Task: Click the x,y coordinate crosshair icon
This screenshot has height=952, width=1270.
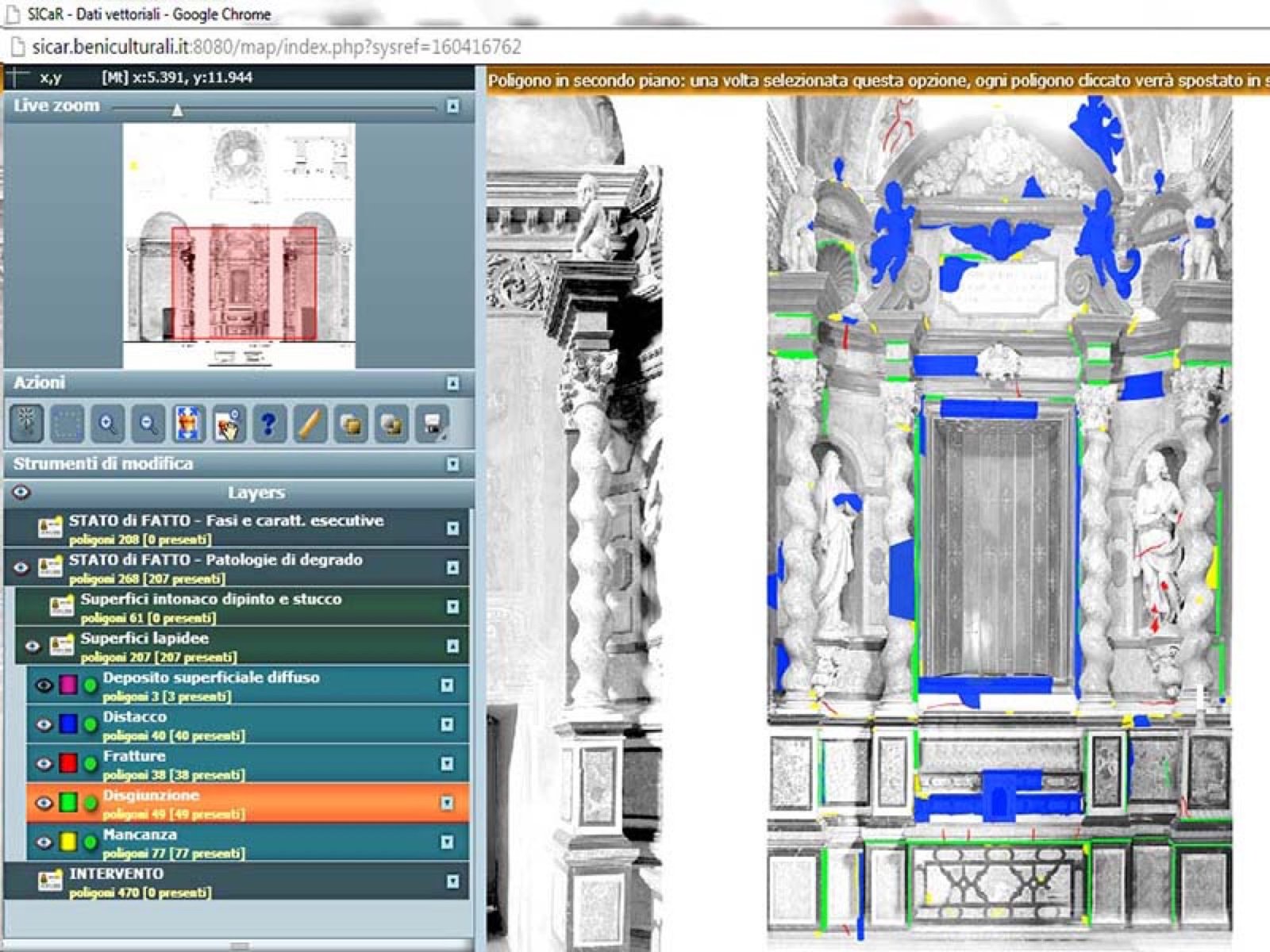Action: pos(19,77)
